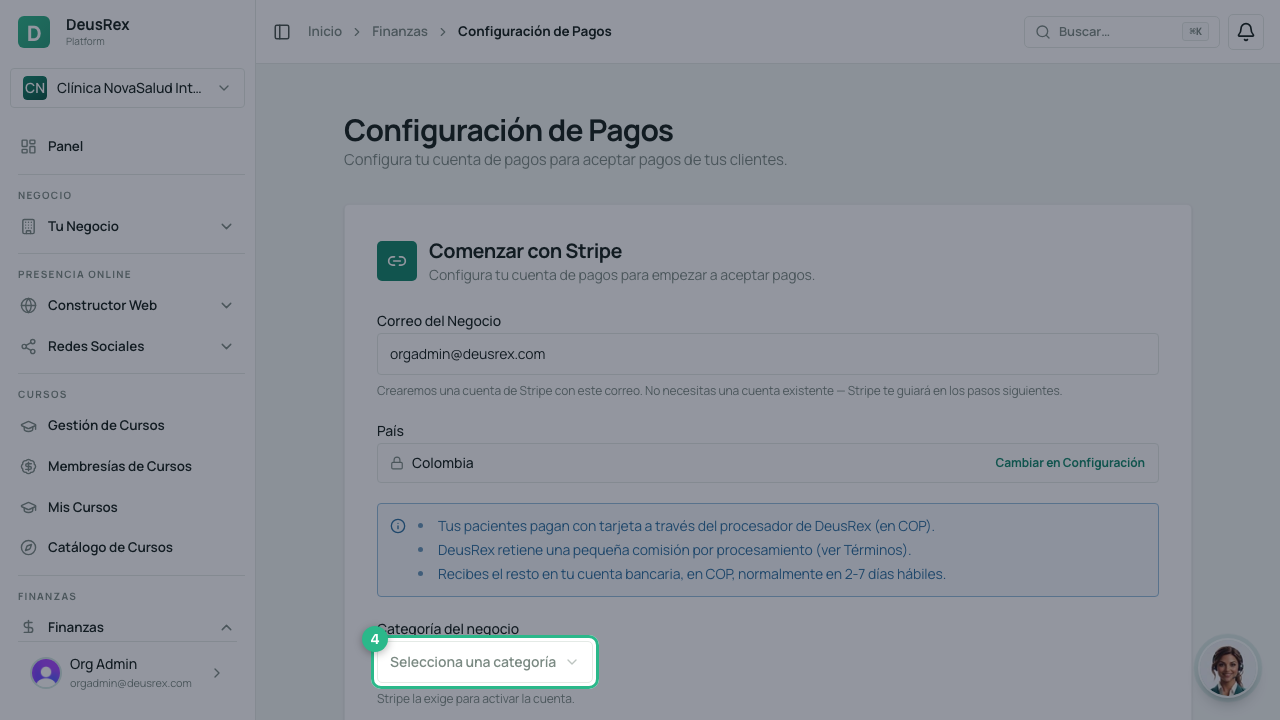Click the País Colombia field
This screenshot has height=720, width=1280.
[768, 463]
